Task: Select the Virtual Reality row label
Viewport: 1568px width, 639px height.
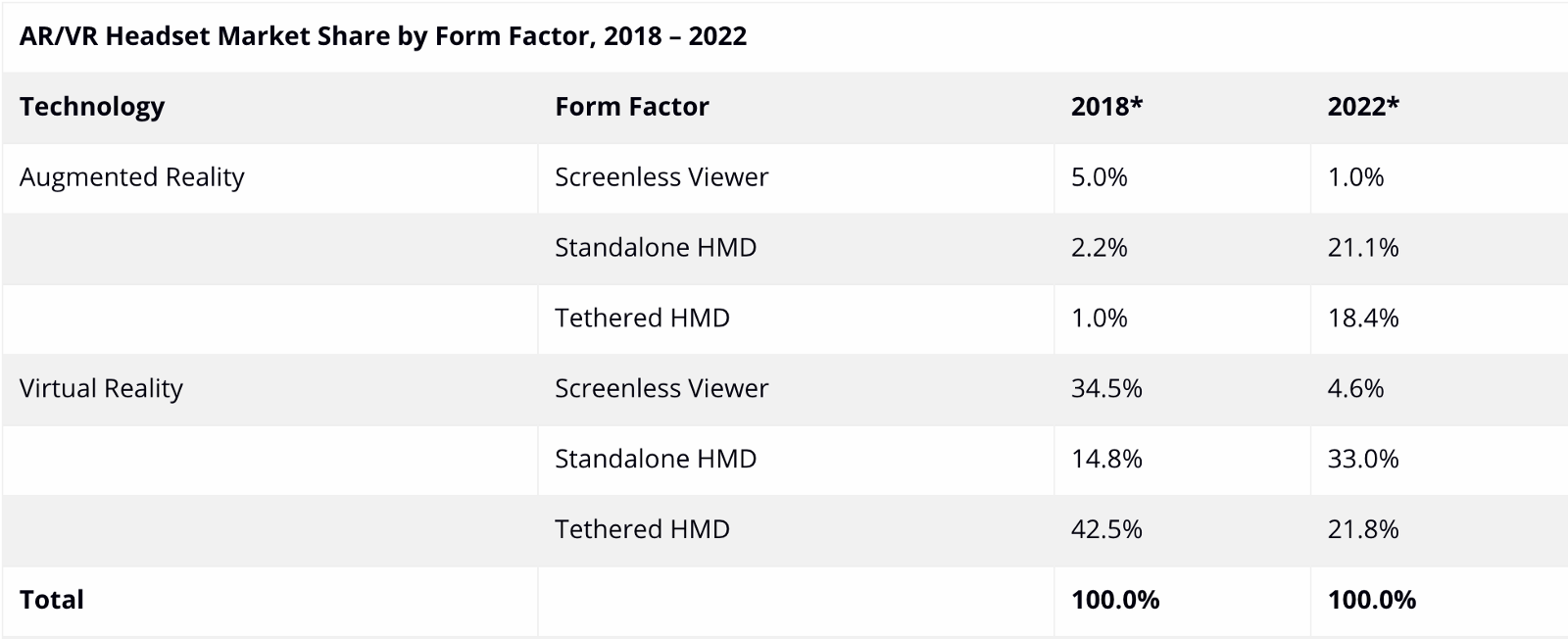Action: click(101, 389)
